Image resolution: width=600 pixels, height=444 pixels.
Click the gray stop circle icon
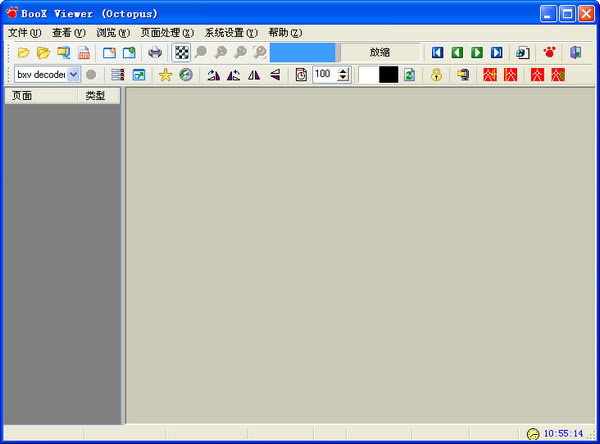pyautogui.click(x=91, y=75)
